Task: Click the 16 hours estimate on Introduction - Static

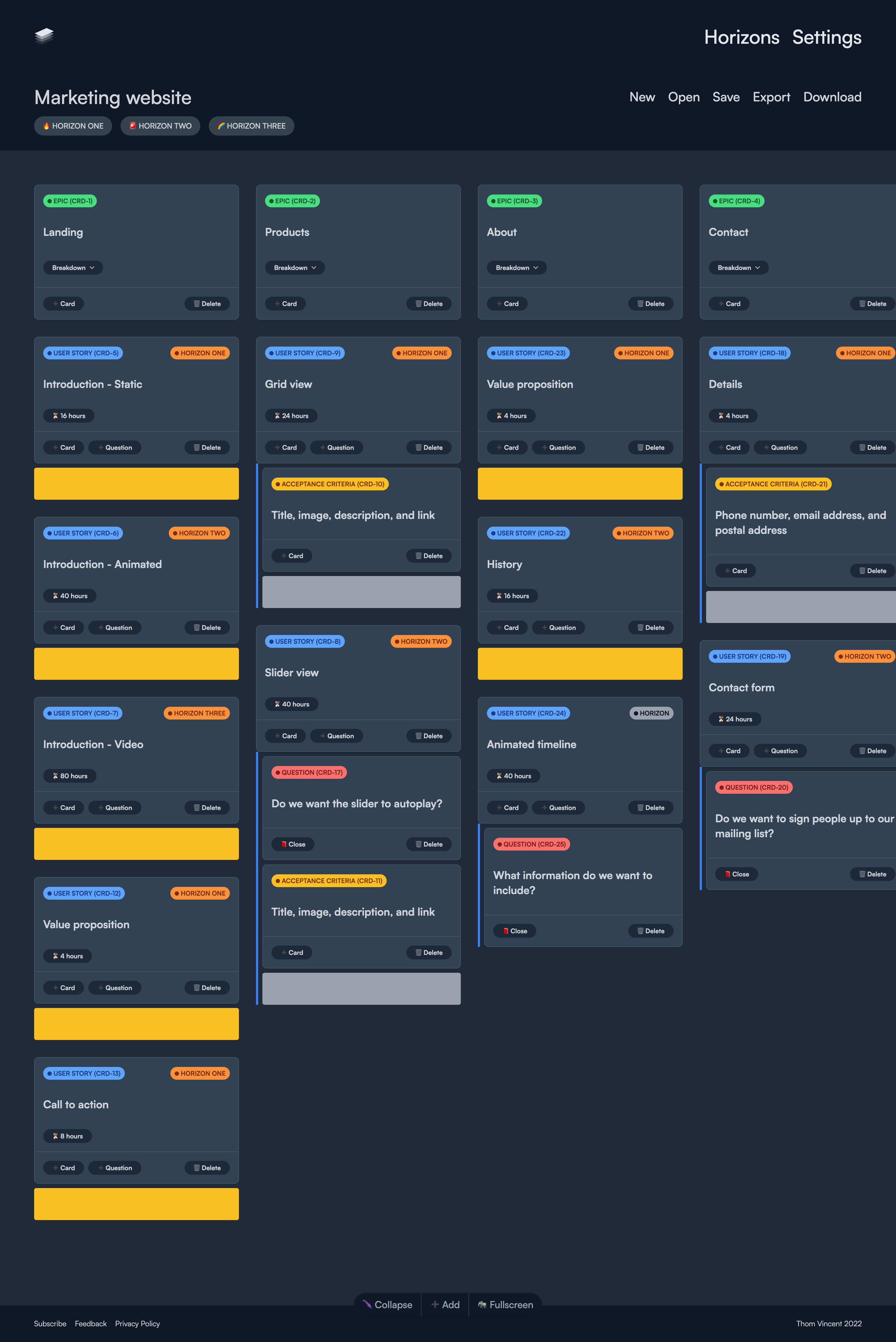Action: [x=69, y=415]
